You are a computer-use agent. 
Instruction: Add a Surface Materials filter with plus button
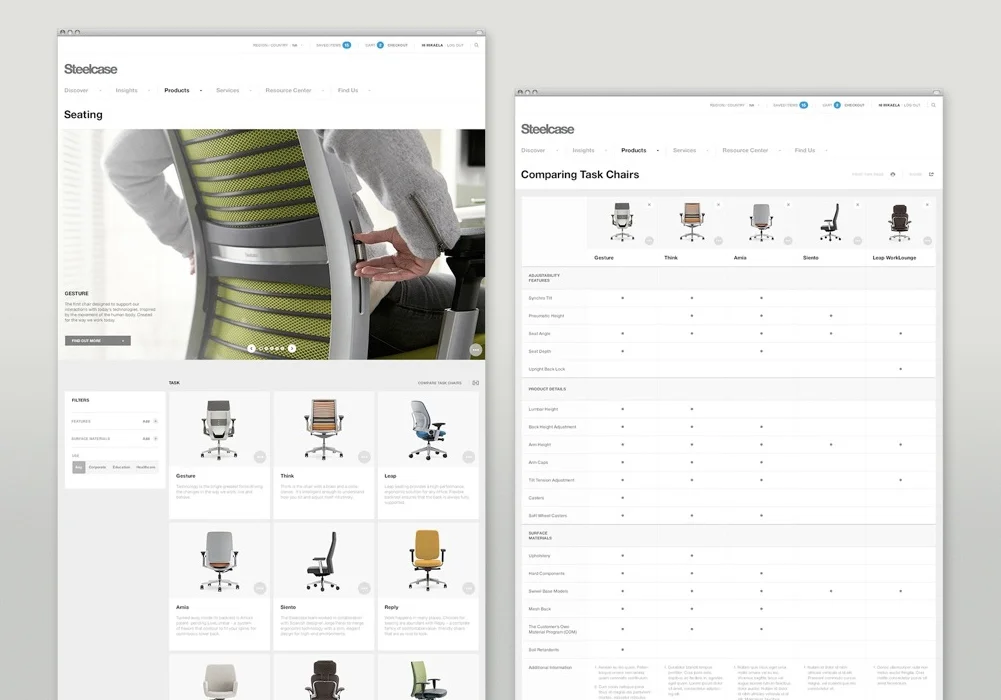pos(155,438)
